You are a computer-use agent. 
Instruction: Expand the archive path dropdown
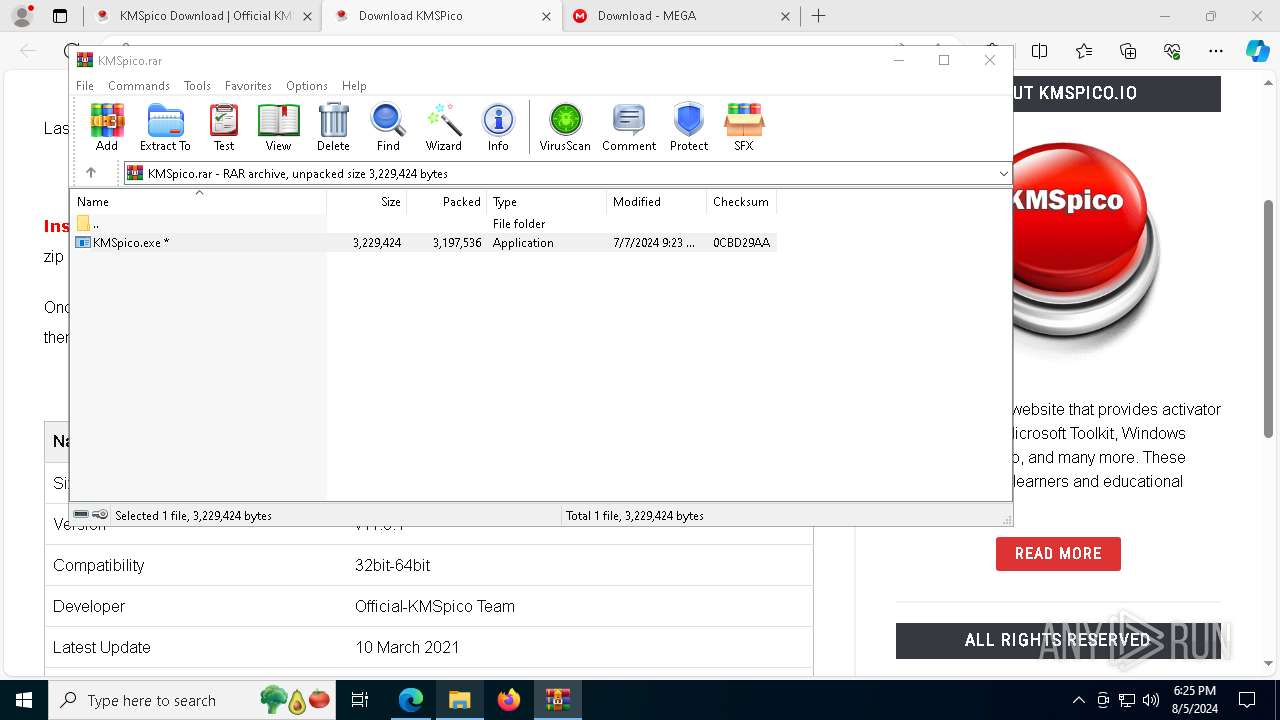pos(1003,174)
